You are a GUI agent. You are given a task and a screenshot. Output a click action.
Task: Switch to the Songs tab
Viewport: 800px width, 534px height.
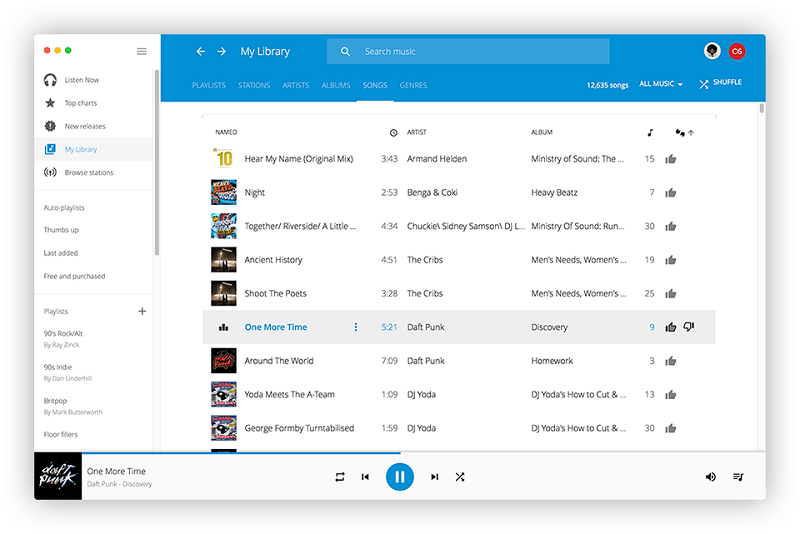(x=375, y=85)
